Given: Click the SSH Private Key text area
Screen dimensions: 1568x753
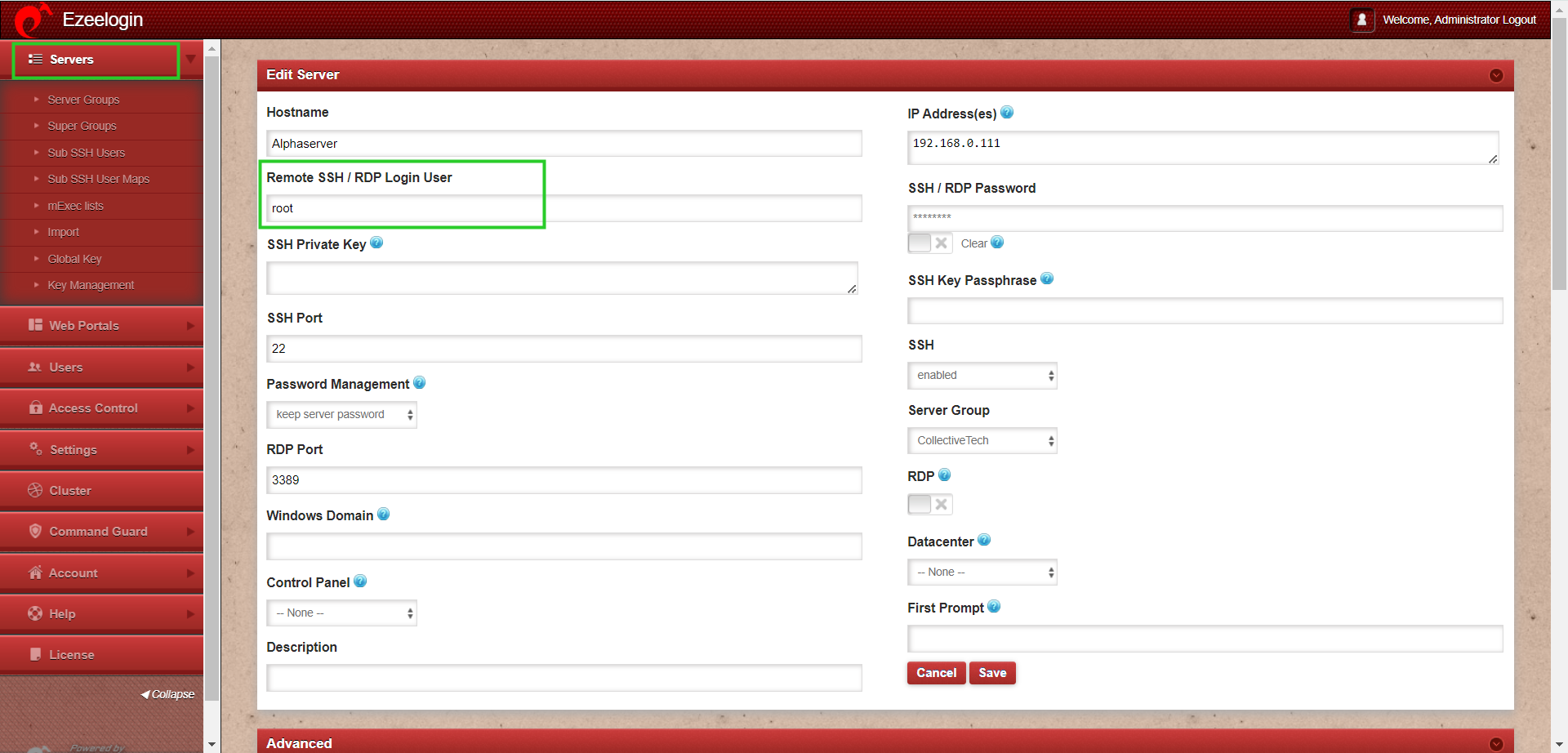Looking at the screenshot, I should (x=563, y=278).
